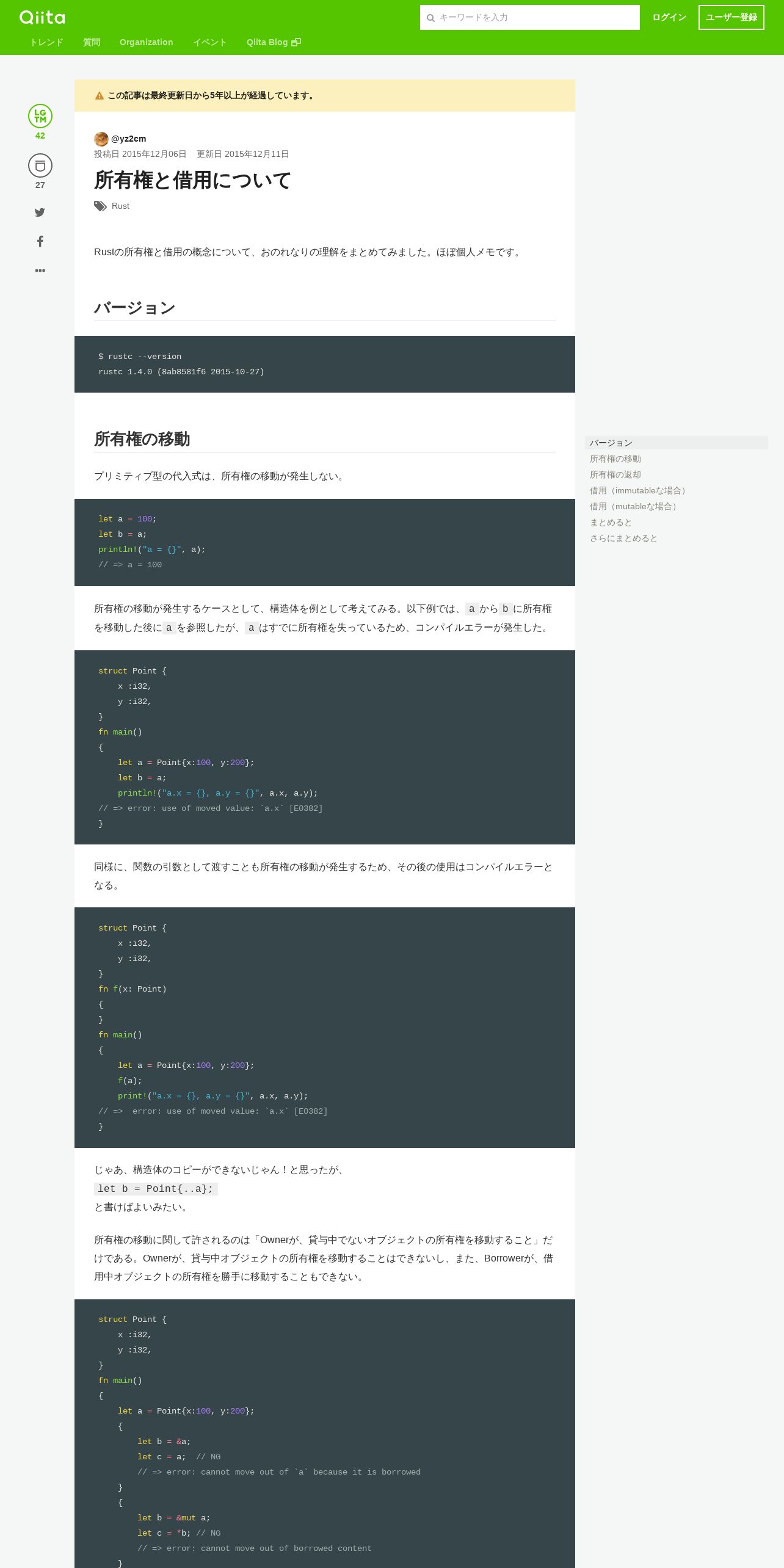Click the 所有権の移動 section heading

142,438
